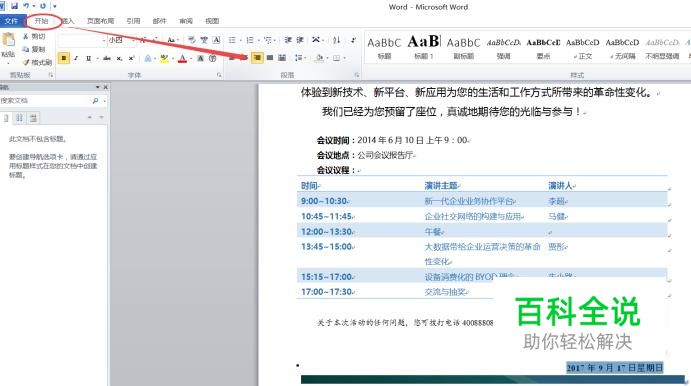The width and height of the screenshot is (691, 386).
Task: Apply the 标题 heading style
Action: click(x=384, y=48)
